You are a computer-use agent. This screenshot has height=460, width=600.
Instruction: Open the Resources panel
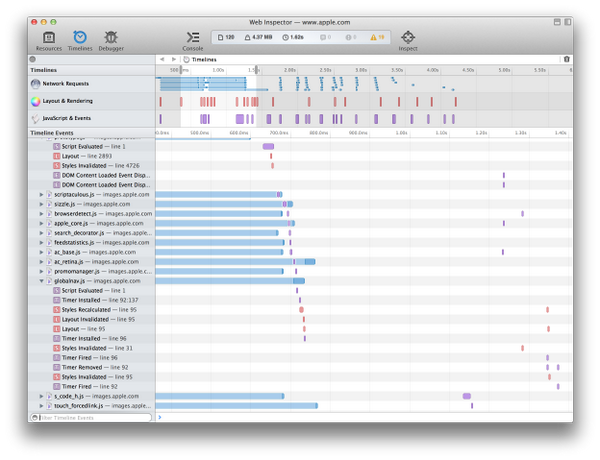point(49,41)
